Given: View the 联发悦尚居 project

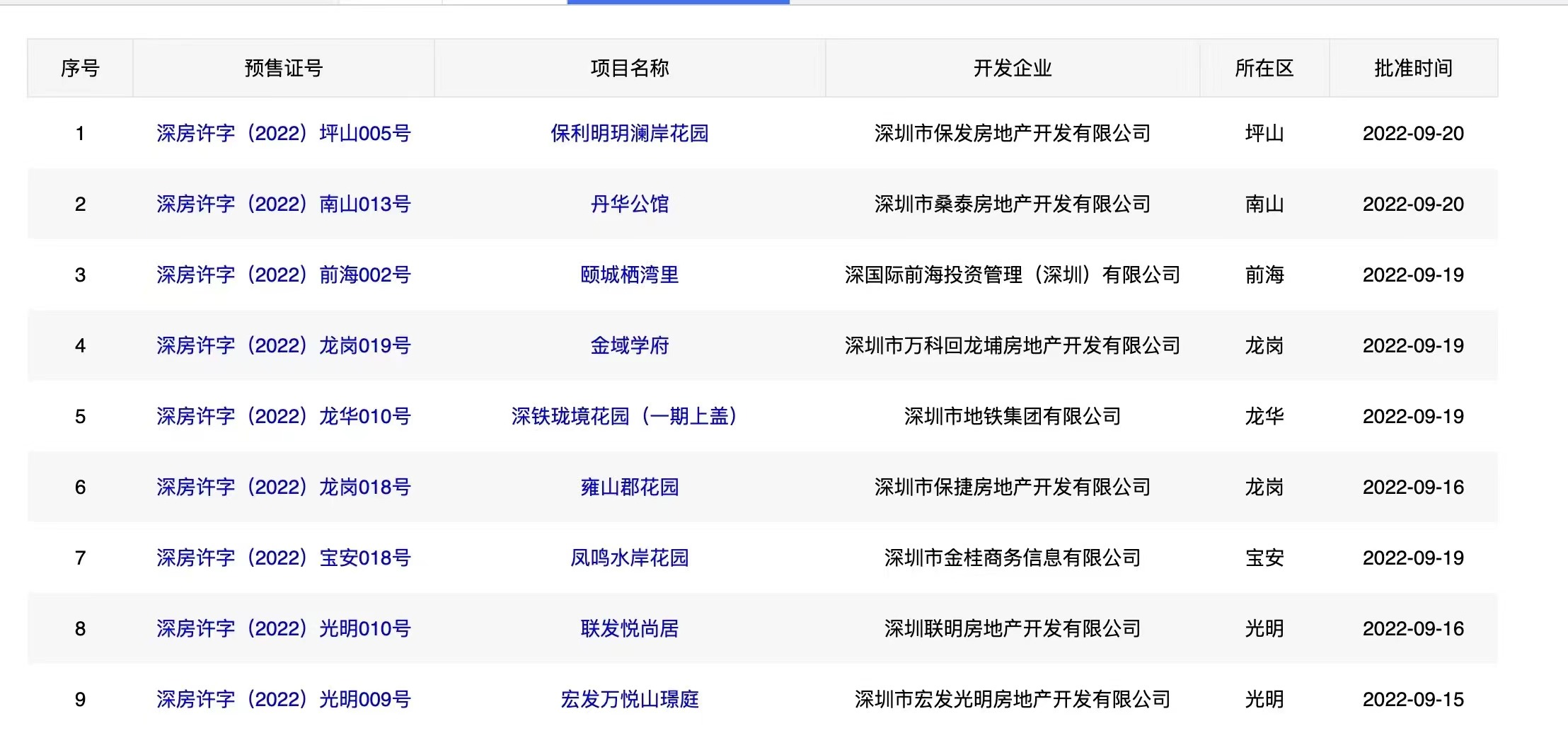Looking at the screenshot, I should click(629, 628).
